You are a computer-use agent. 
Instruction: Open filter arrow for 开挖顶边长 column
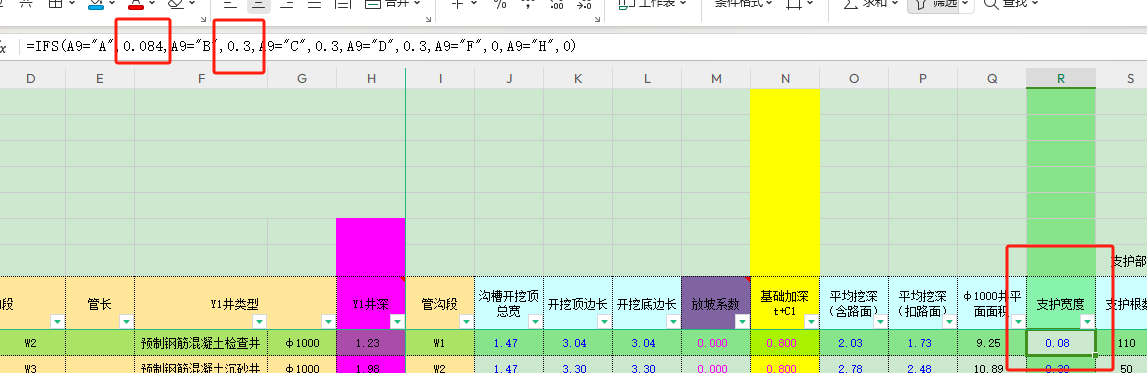point(604,321)
